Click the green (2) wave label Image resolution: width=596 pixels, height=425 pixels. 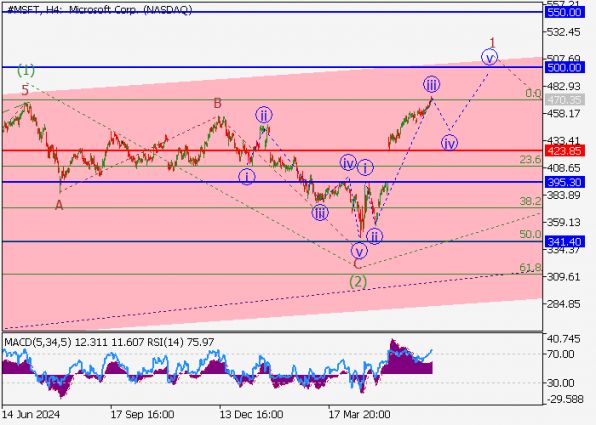pos(358,282)
